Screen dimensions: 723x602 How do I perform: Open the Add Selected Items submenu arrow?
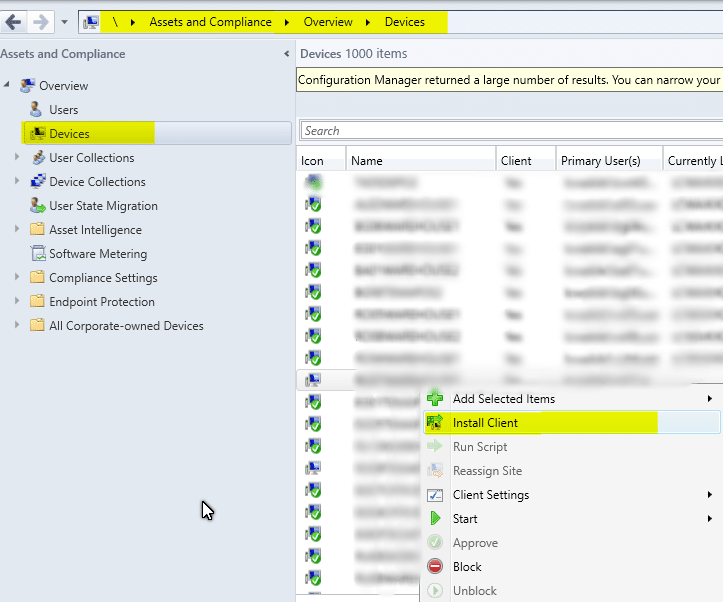(710, 399)
